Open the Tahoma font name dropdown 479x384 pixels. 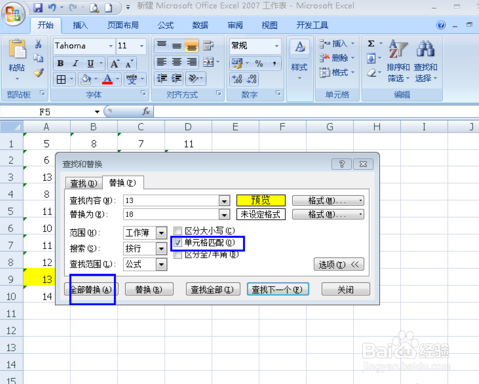pos(111,46)
